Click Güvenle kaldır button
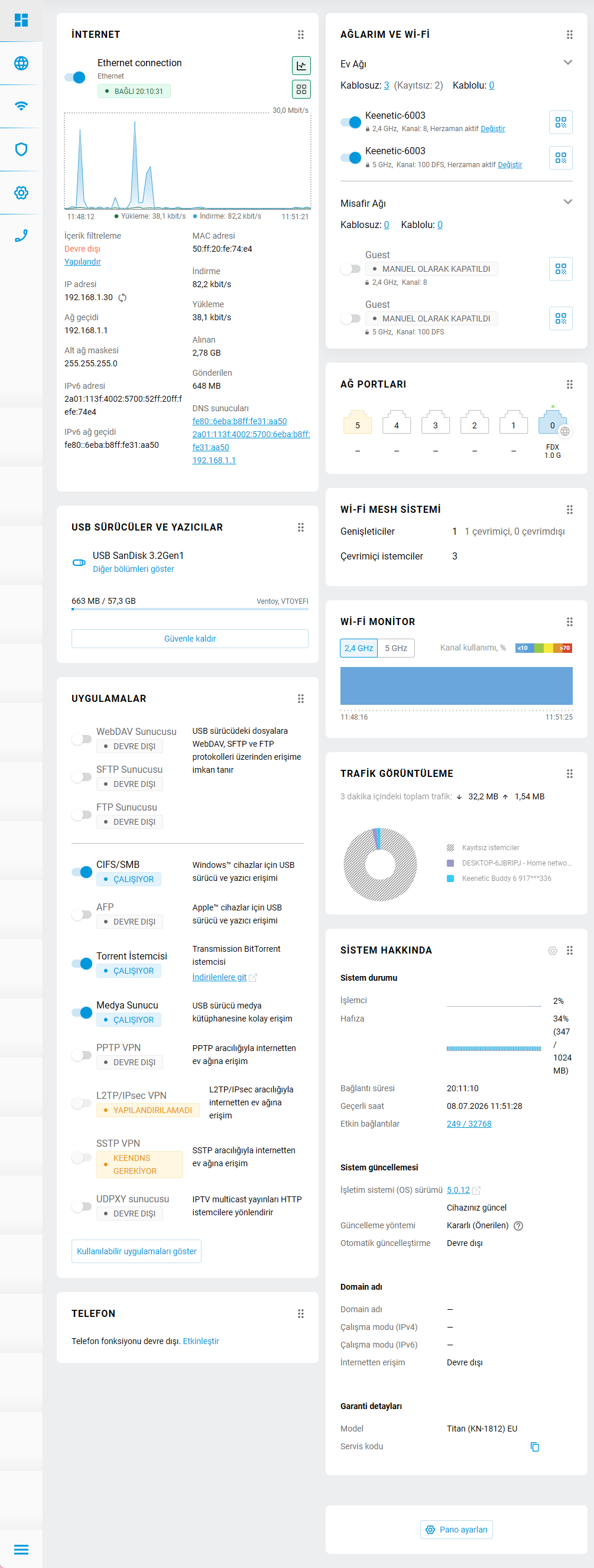The image size is (594, 1568). pyautogui.click(x=190, y=639)
